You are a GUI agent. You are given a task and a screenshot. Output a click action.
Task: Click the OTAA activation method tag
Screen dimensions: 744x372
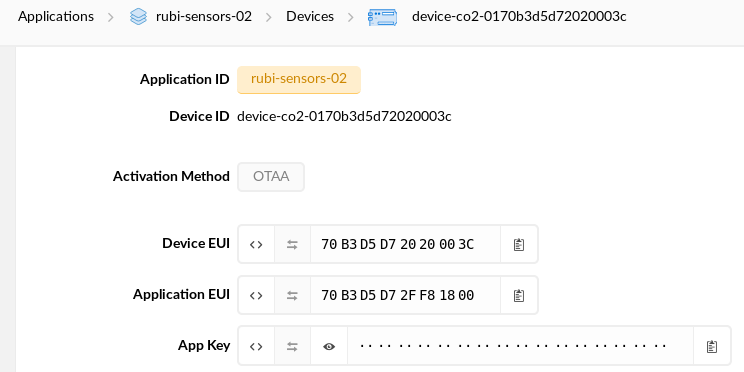point(271,177)
